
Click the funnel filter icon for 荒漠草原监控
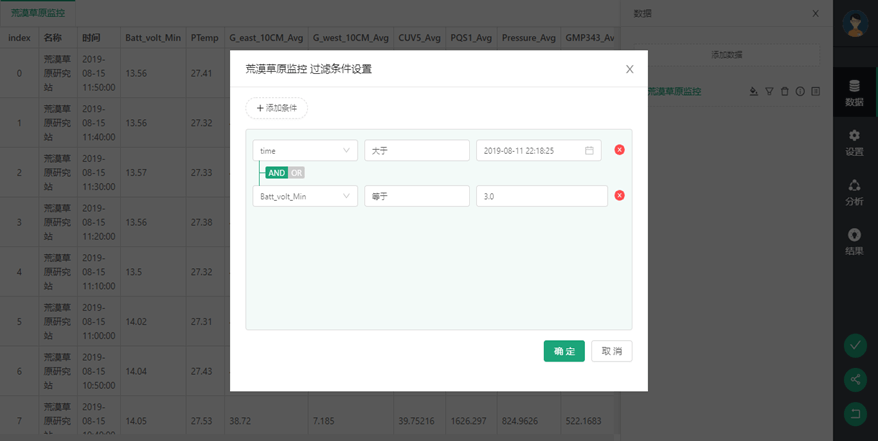(769, 91)
